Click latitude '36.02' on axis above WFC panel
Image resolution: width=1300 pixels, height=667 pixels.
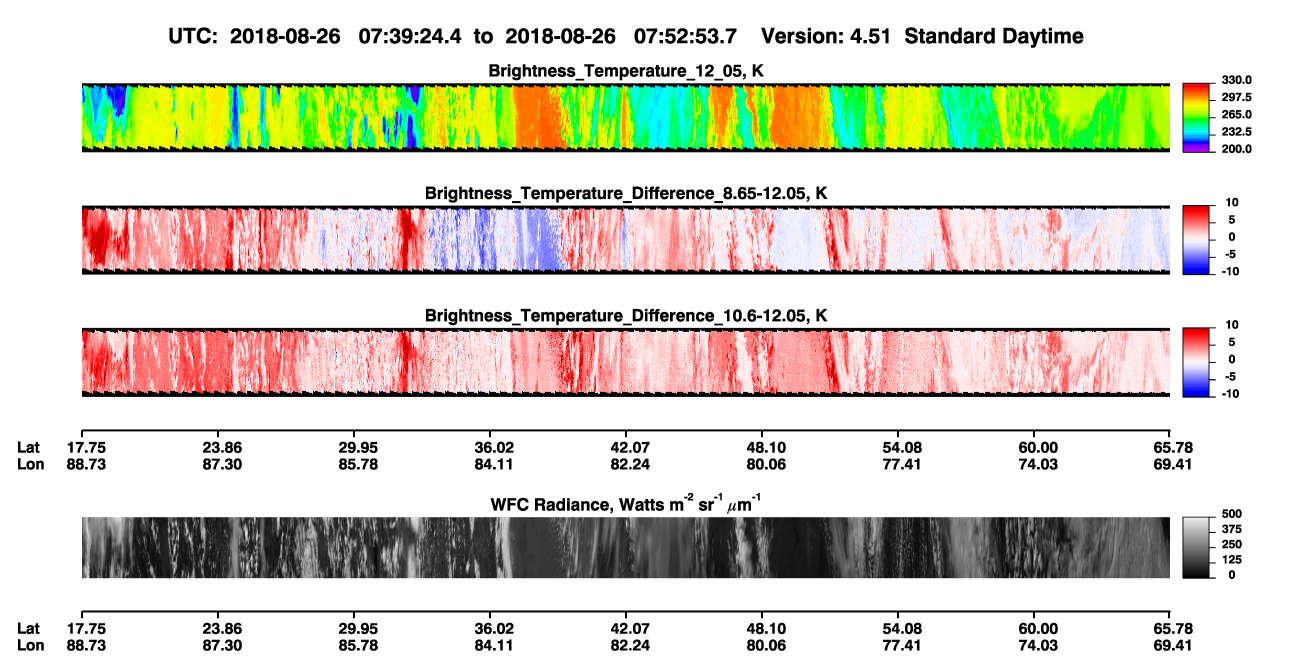pyautogui.click(x=490, y=447)
